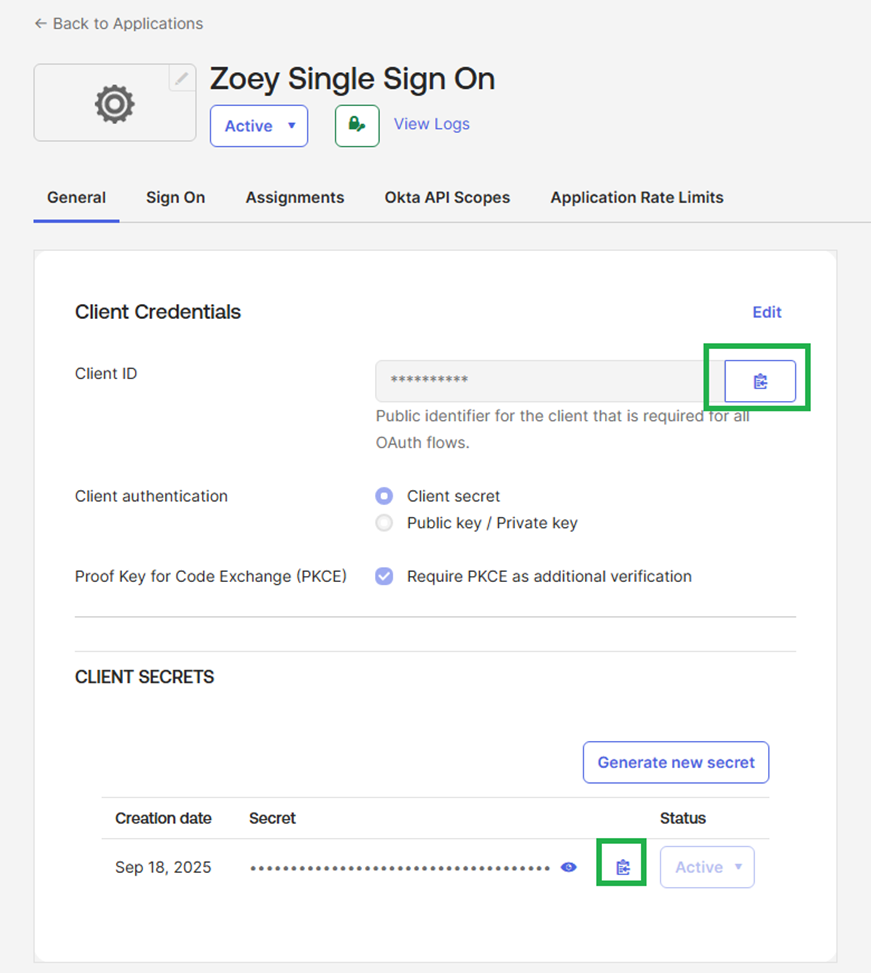
Task: Open the Application Rate Limits tab
Action: [x=637, y=197]
